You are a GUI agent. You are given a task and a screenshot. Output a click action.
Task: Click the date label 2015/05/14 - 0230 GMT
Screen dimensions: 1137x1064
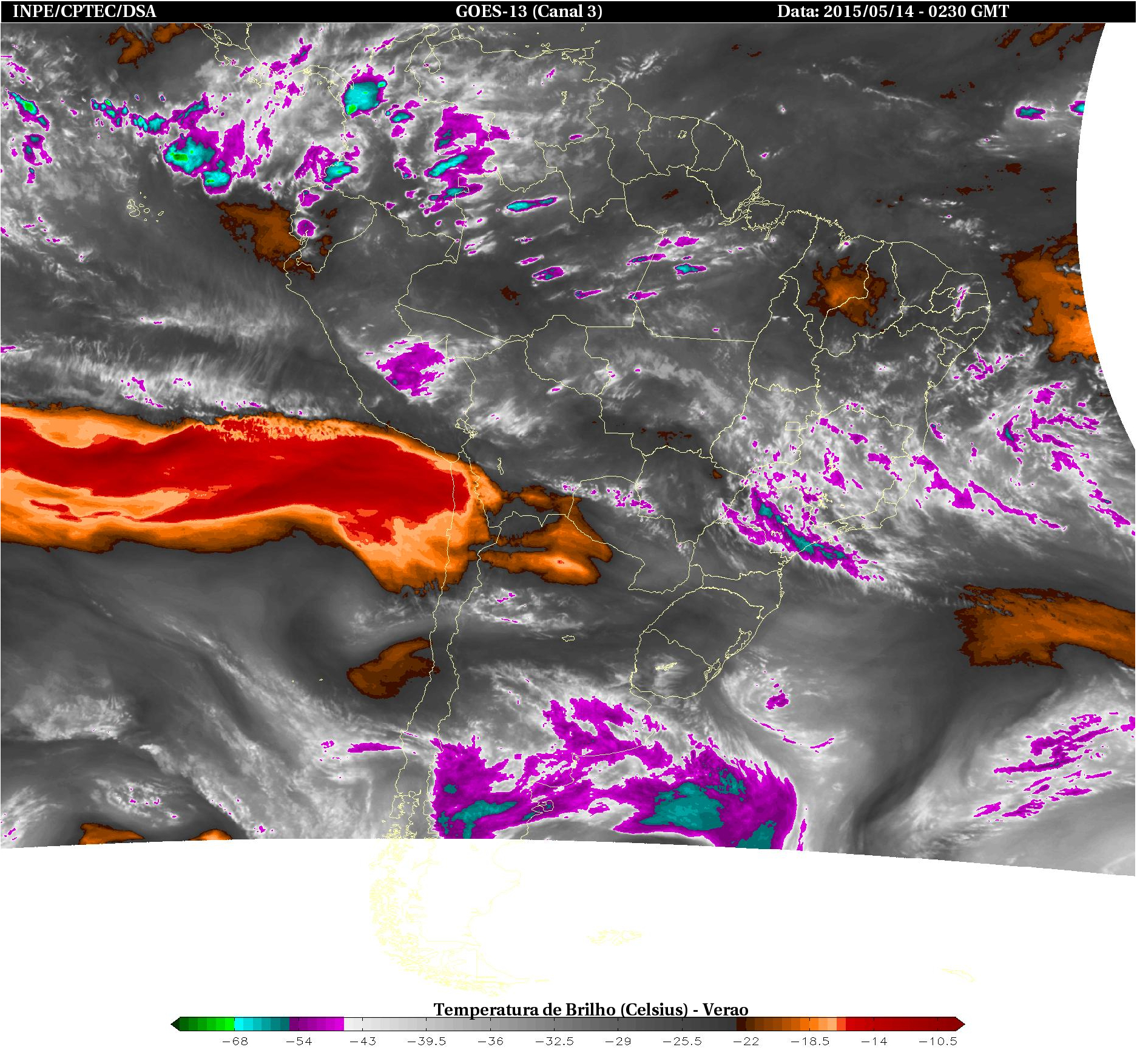click(892, 12)
